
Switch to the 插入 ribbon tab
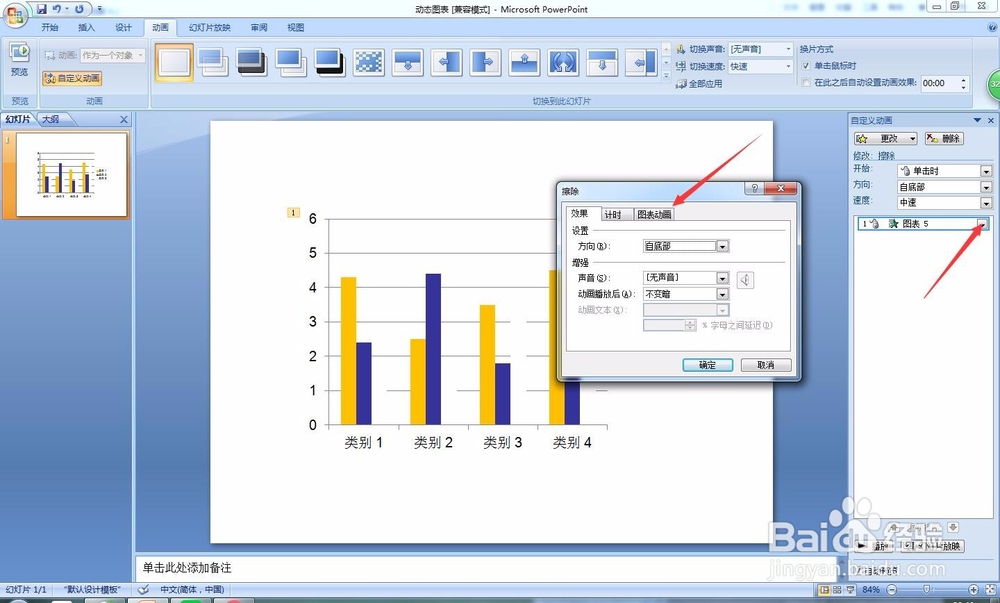86,27
